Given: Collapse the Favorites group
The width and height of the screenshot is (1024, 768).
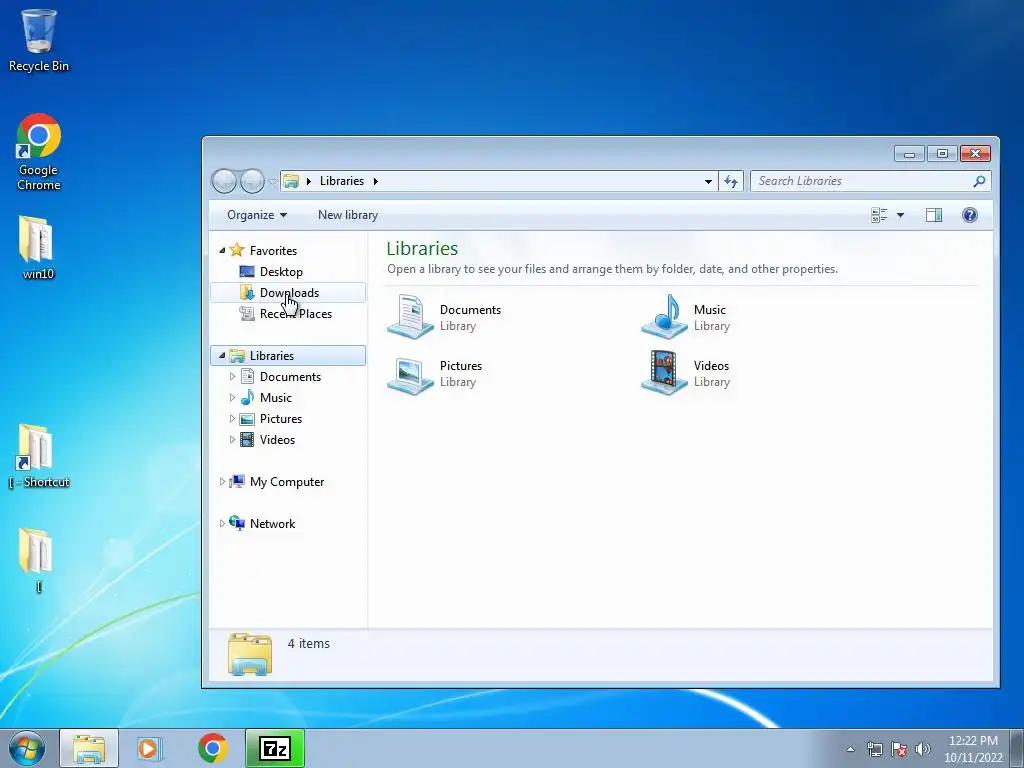Looking at the screenshot, I should click(x=222, y=250).
